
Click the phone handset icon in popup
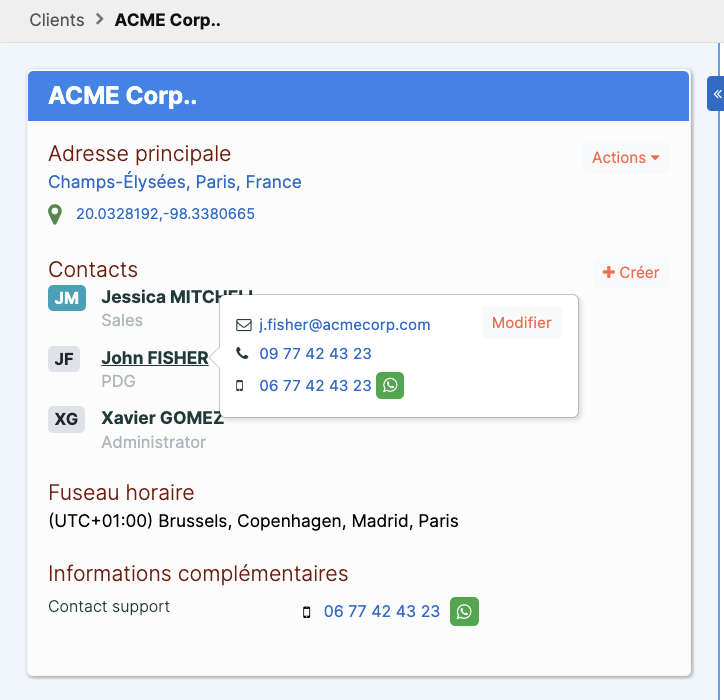pos(242,353)
